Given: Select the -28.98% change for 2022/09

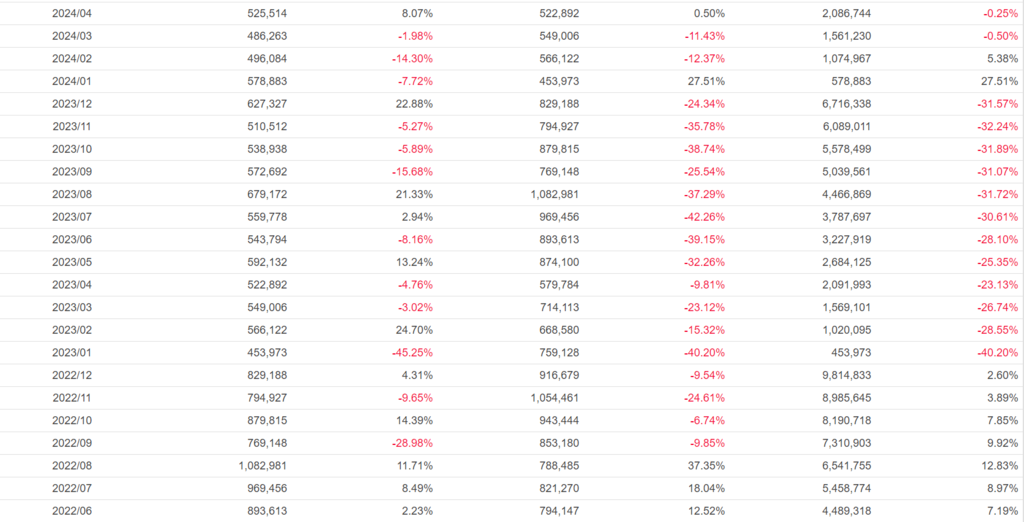Looking at the screenshot, I should click(414, 444).
